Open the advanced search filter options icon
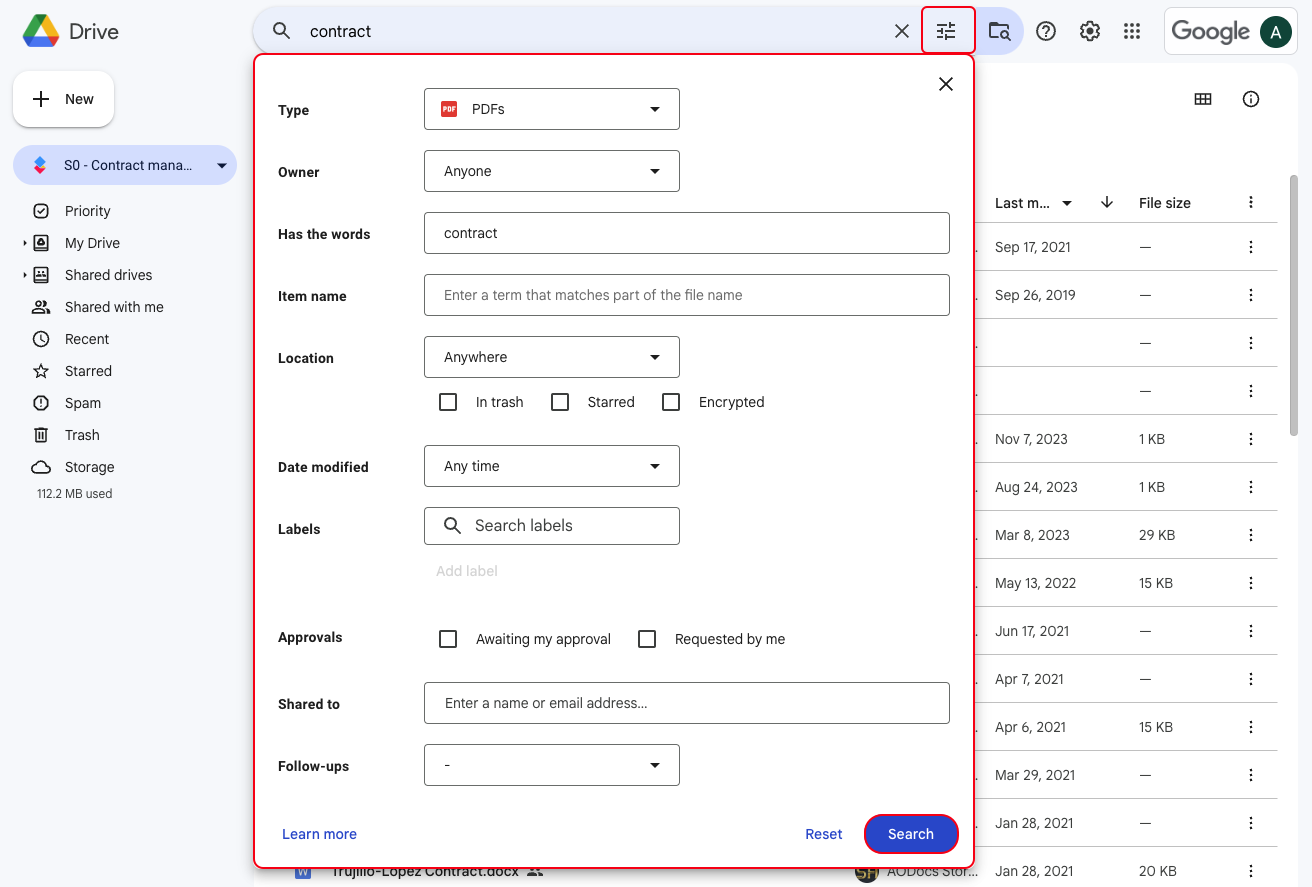 click(946, 31)
